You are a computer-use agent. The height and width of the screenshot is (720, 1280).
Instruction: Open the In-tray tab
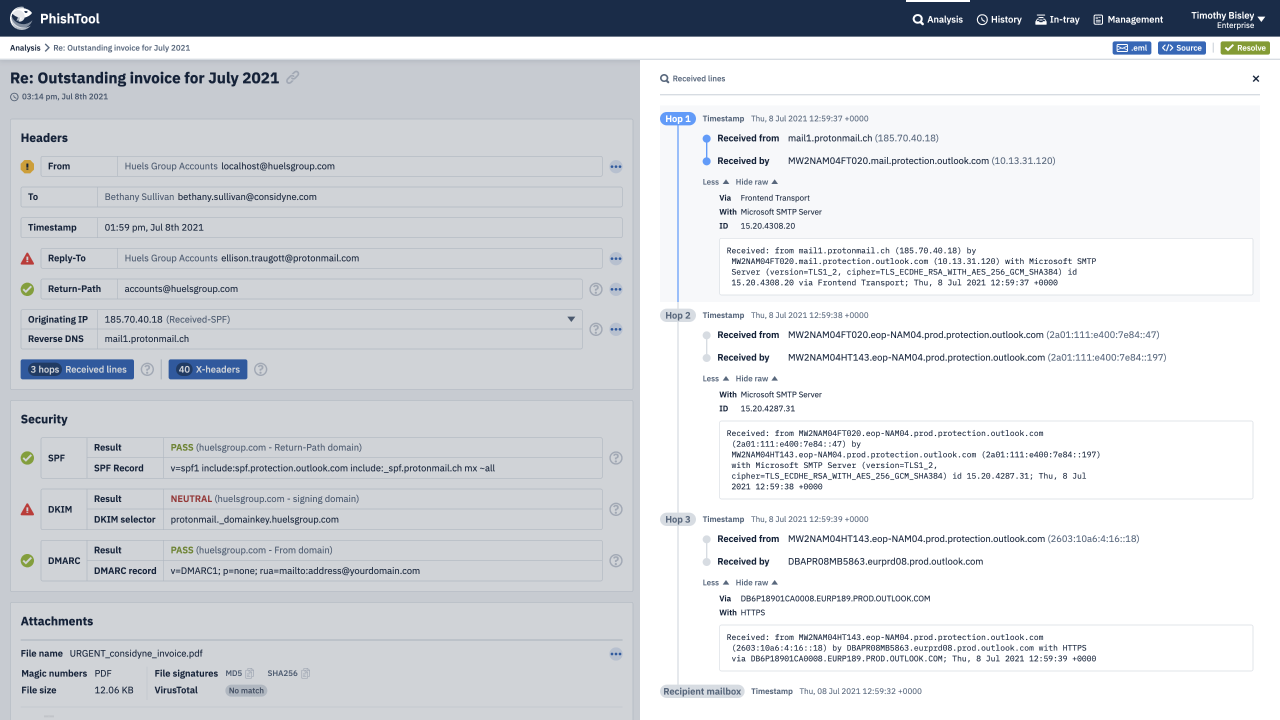pyautogui.click(x=1058, y=19)
